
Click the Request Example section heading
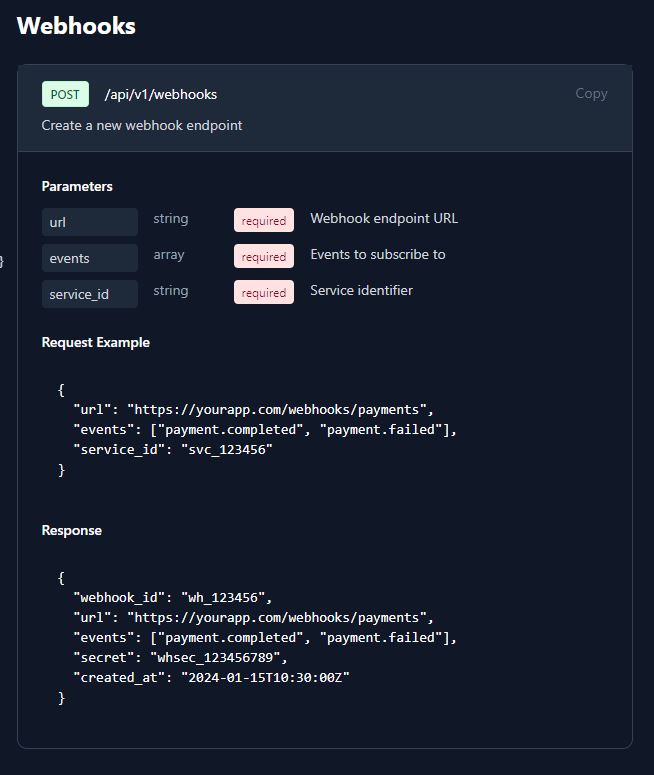tap(95, 342)
